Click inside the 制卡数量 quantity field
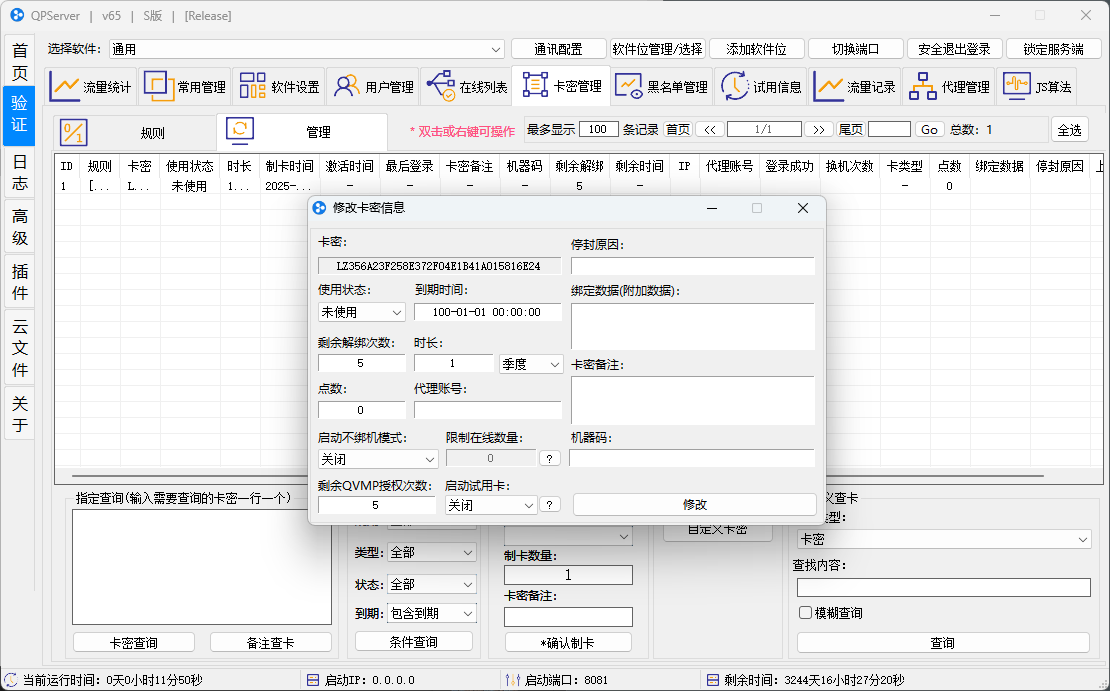The height and width of the screenshot is (691, 1110). (x=568, y=574)
